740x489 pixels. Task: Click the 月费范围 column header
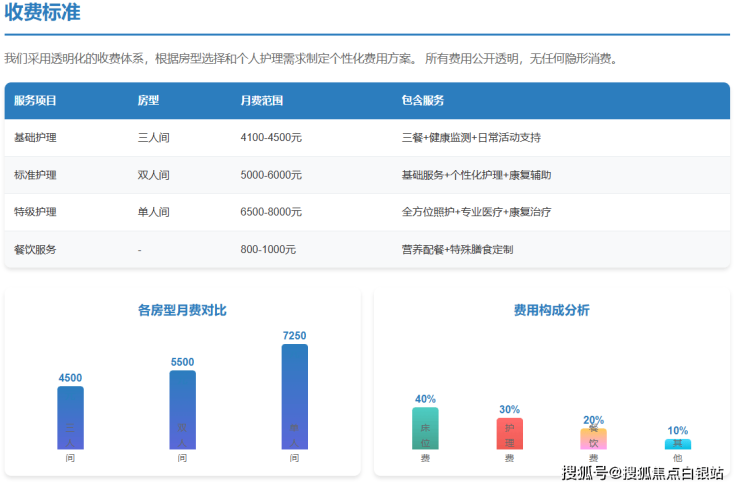pyautogui.click(x=262, y=101)
